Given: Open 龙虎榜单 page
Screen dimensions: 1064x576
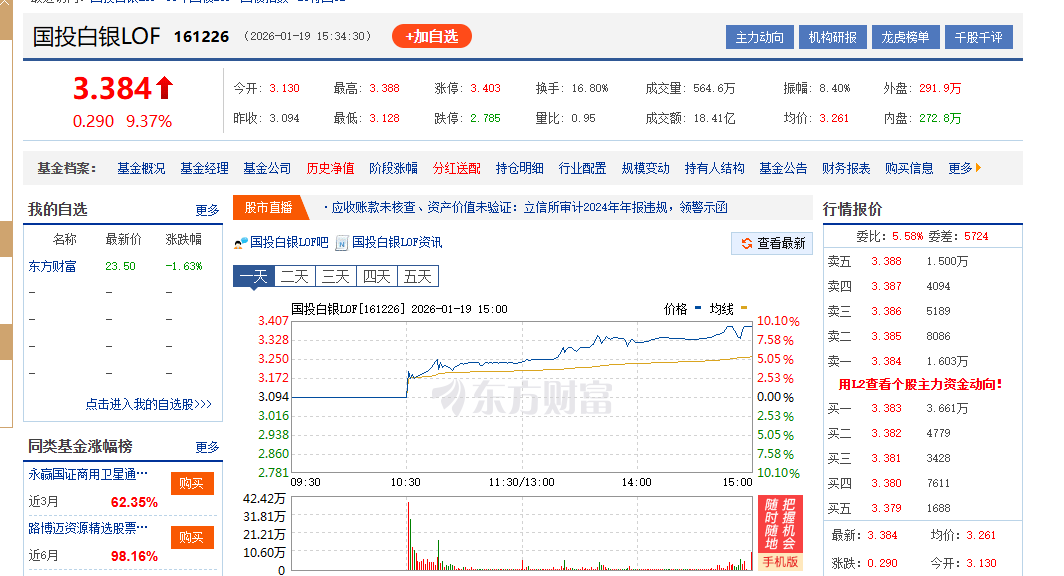Looking at the screenshot, I should [905, 37].
